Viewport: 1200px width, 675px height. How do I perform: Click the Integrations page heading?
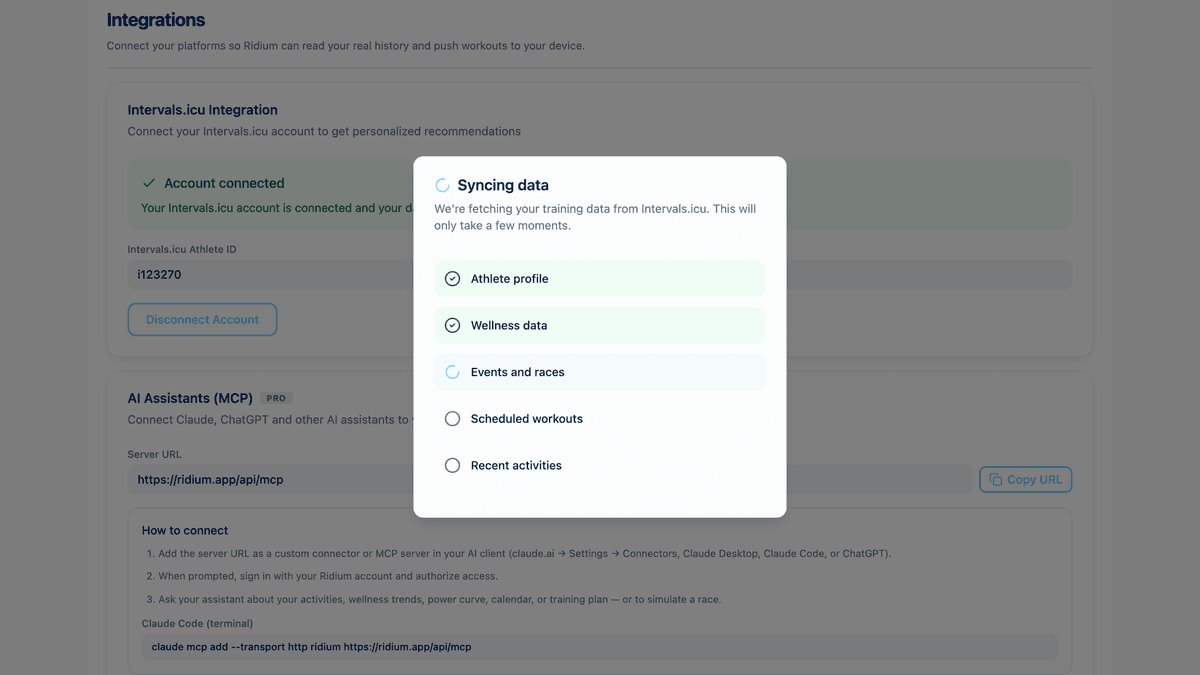[156, 20]
